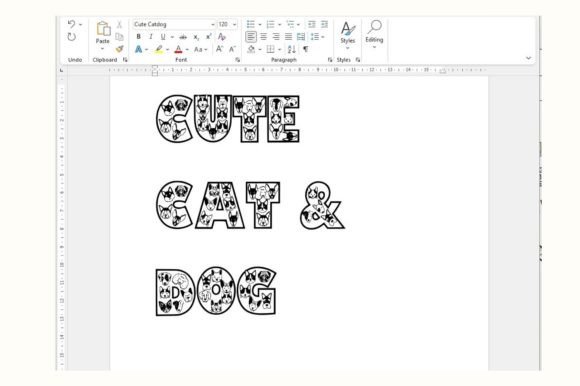Click the Decrease Font Size icon

click(x=232, y=49)
